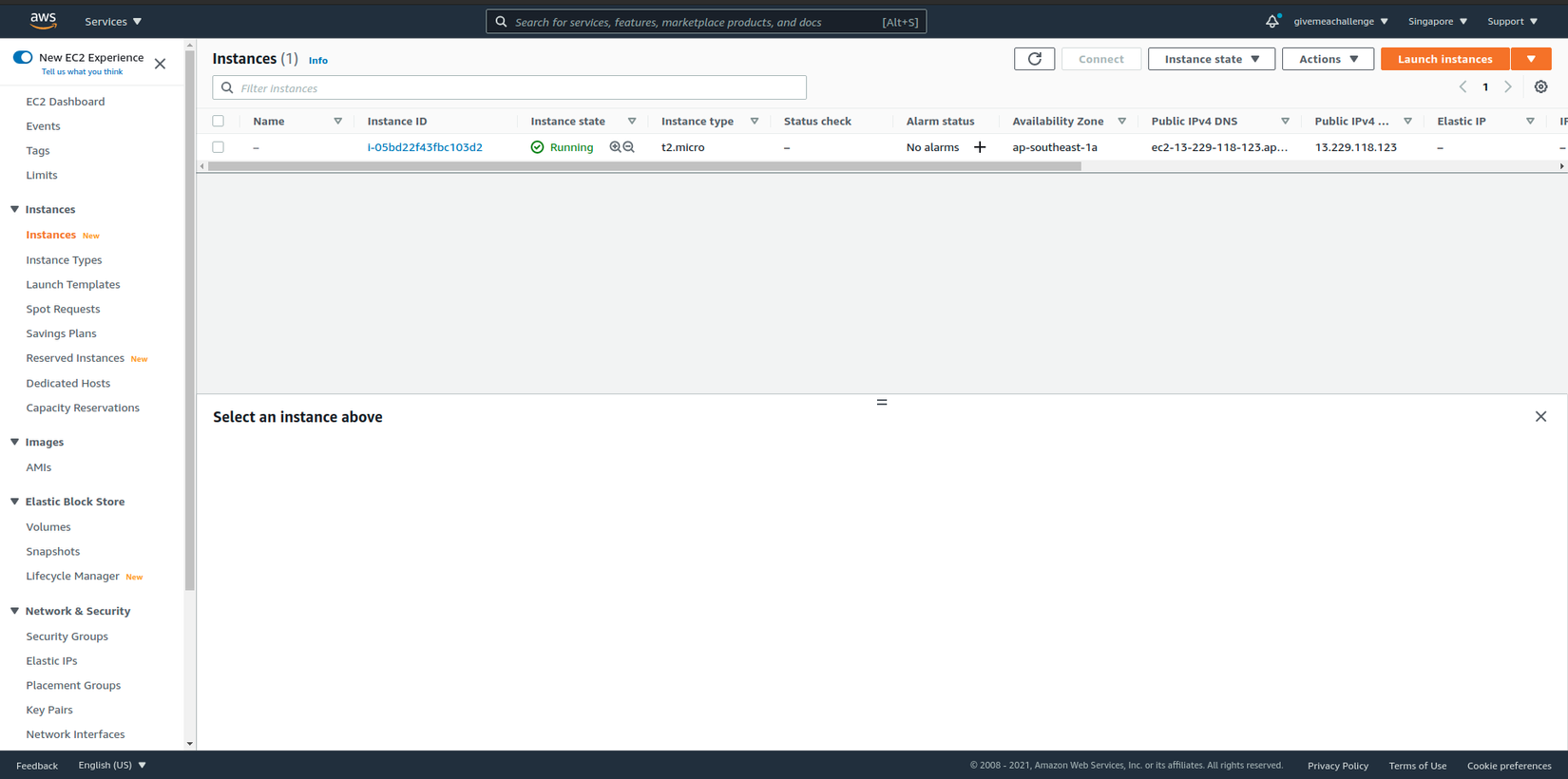1568x779 pixels.
Task: Close the New EC2 Experience banner
Action: coord(160,64)
